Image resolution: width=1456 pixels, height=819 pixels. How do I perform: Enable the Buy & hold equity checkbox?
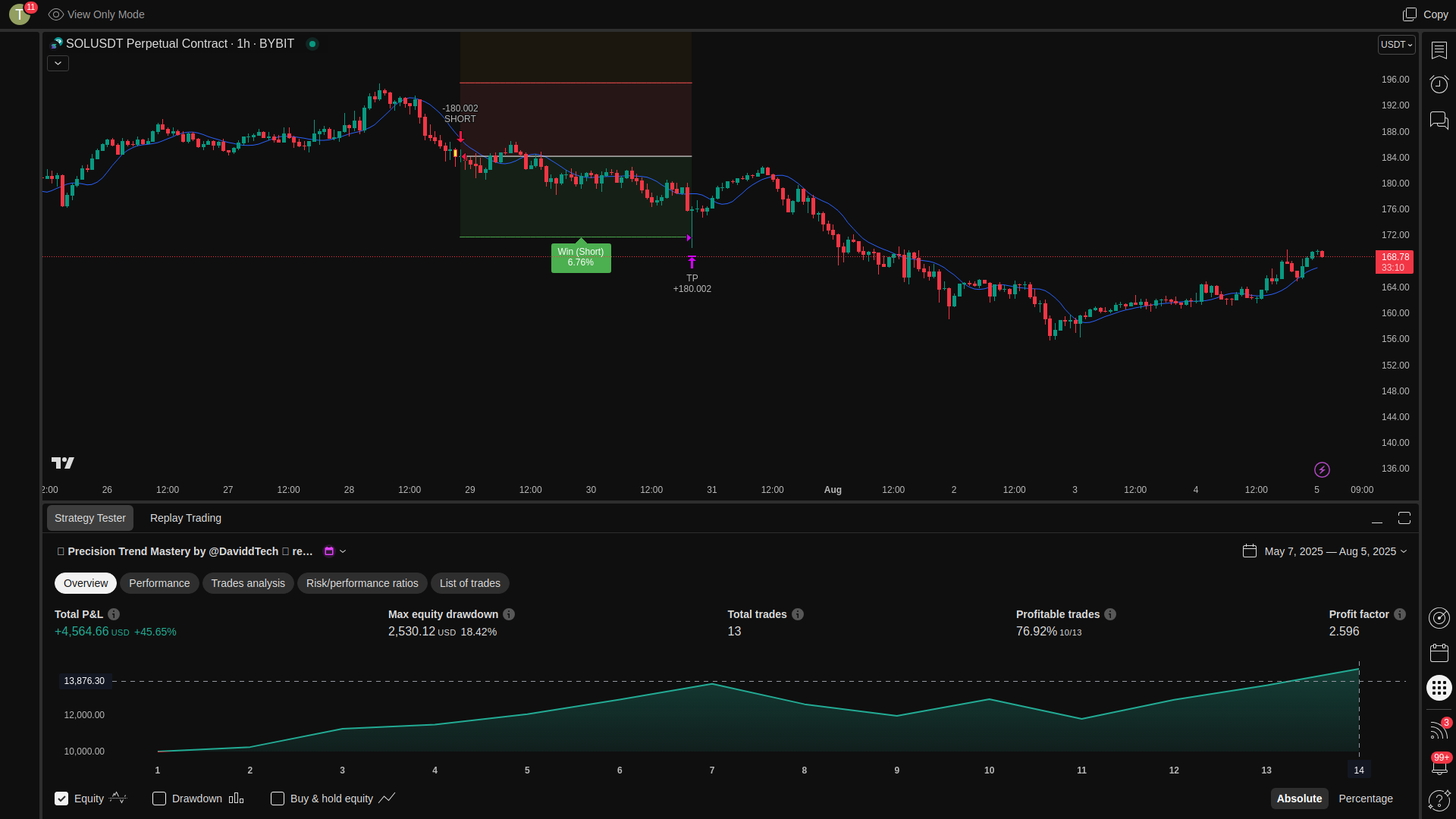click(x=278, y=799)
